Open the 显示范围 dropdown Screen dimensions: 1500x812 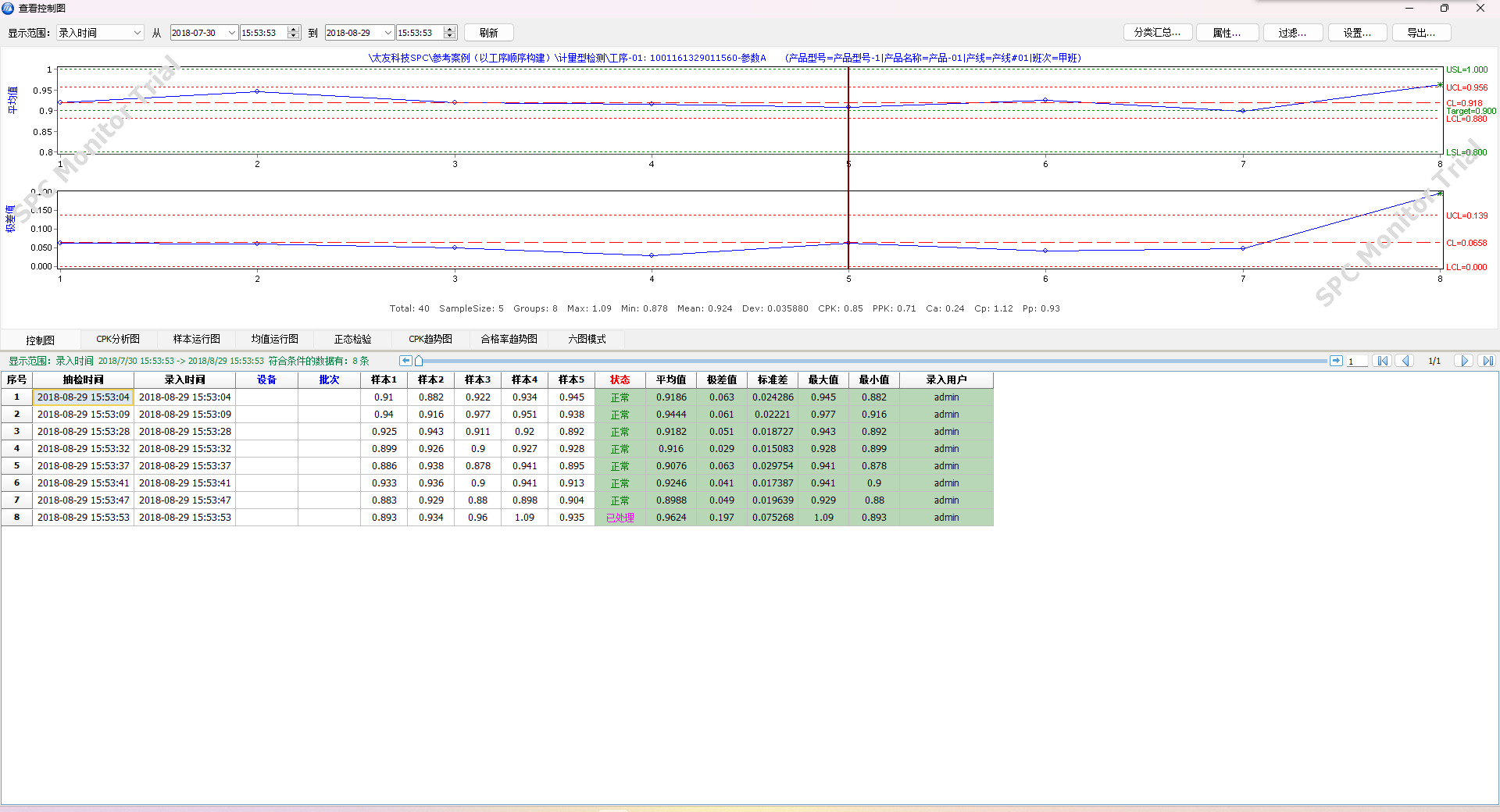point(137,33)
